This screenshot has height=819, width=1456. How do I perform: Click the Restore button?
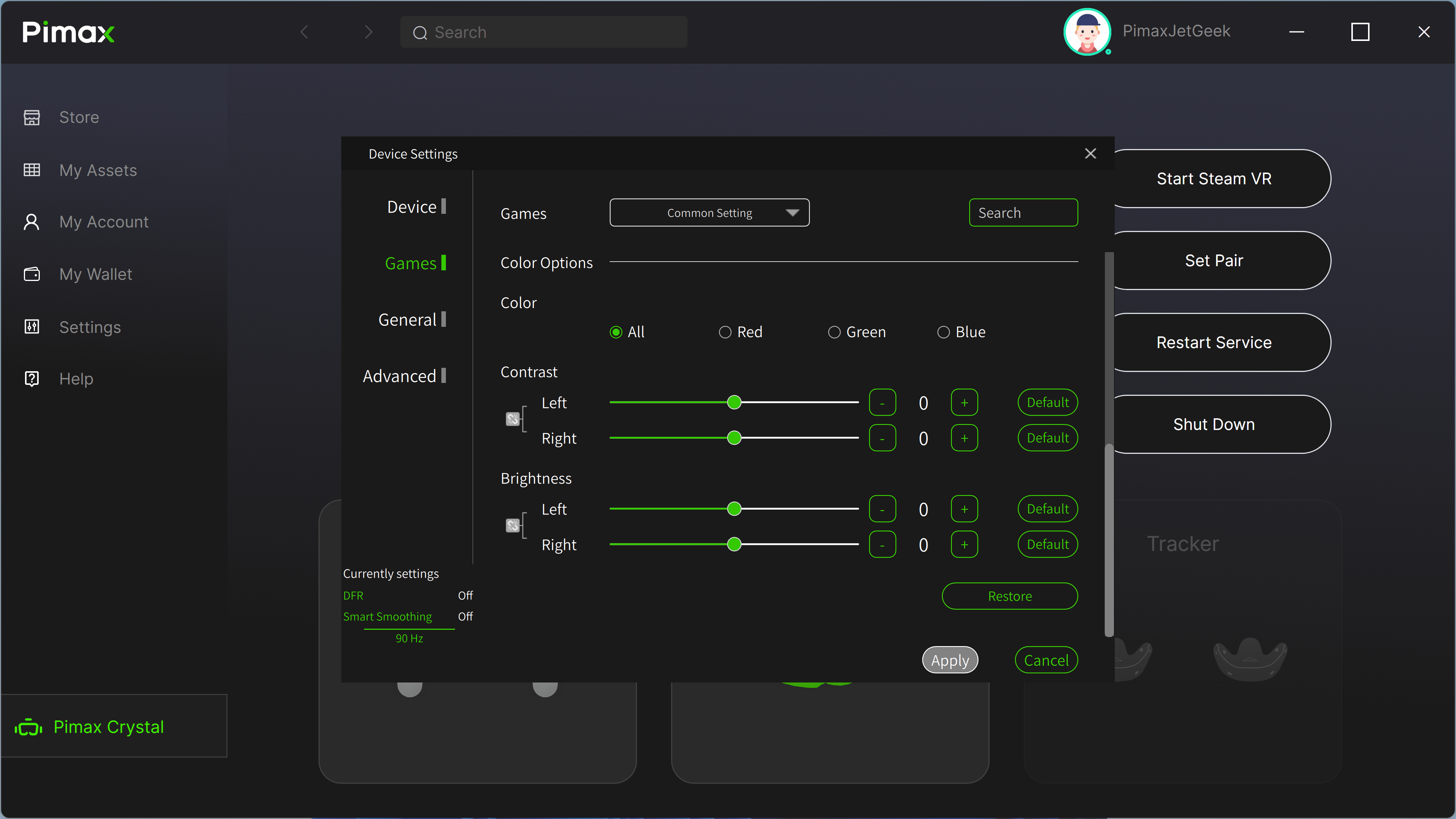(x=1010, y=596)
